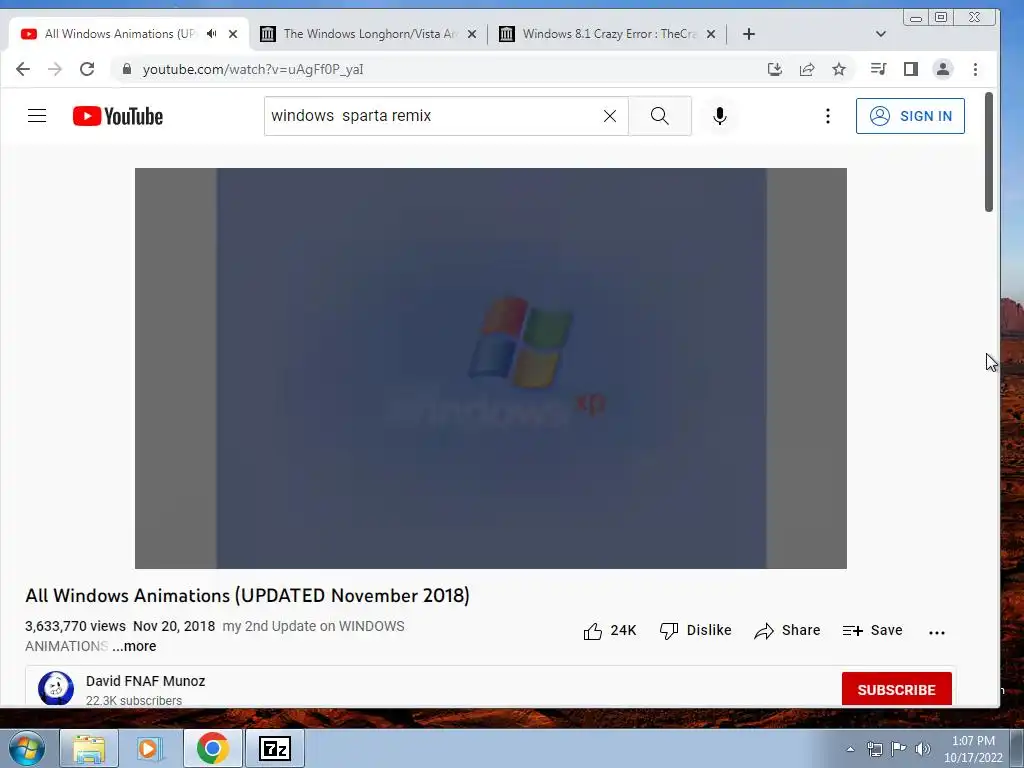Go back to the previous page
This screenshot has width=1024, height=768.
23,69
